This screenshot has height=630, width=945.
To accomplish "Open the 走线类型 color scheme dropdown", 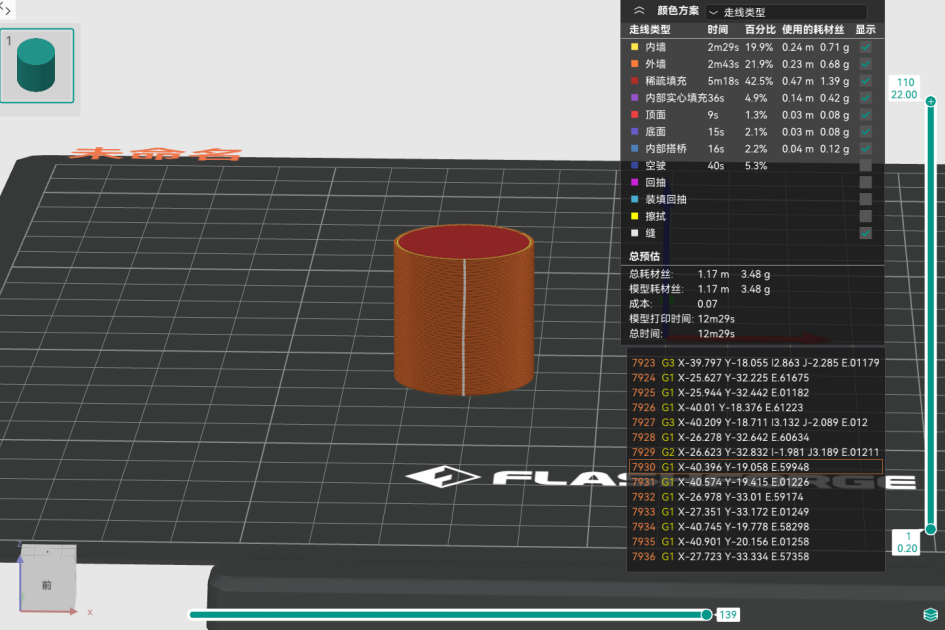I will click(785, 12).
